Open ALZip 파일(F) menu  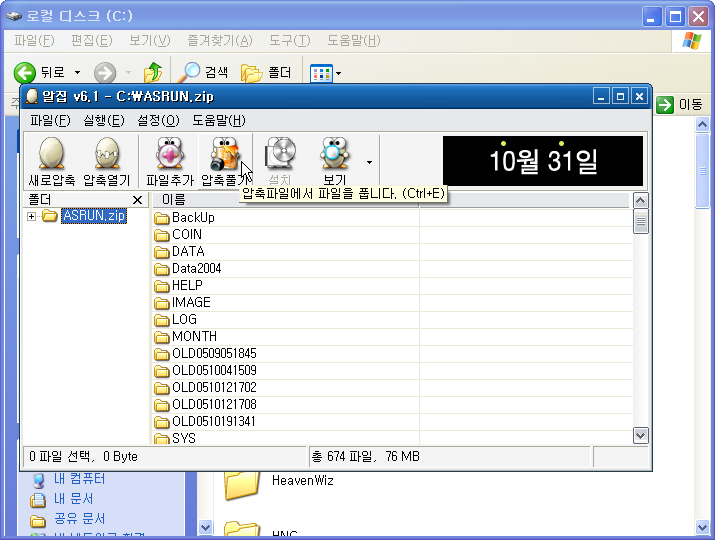click(50, 120)
